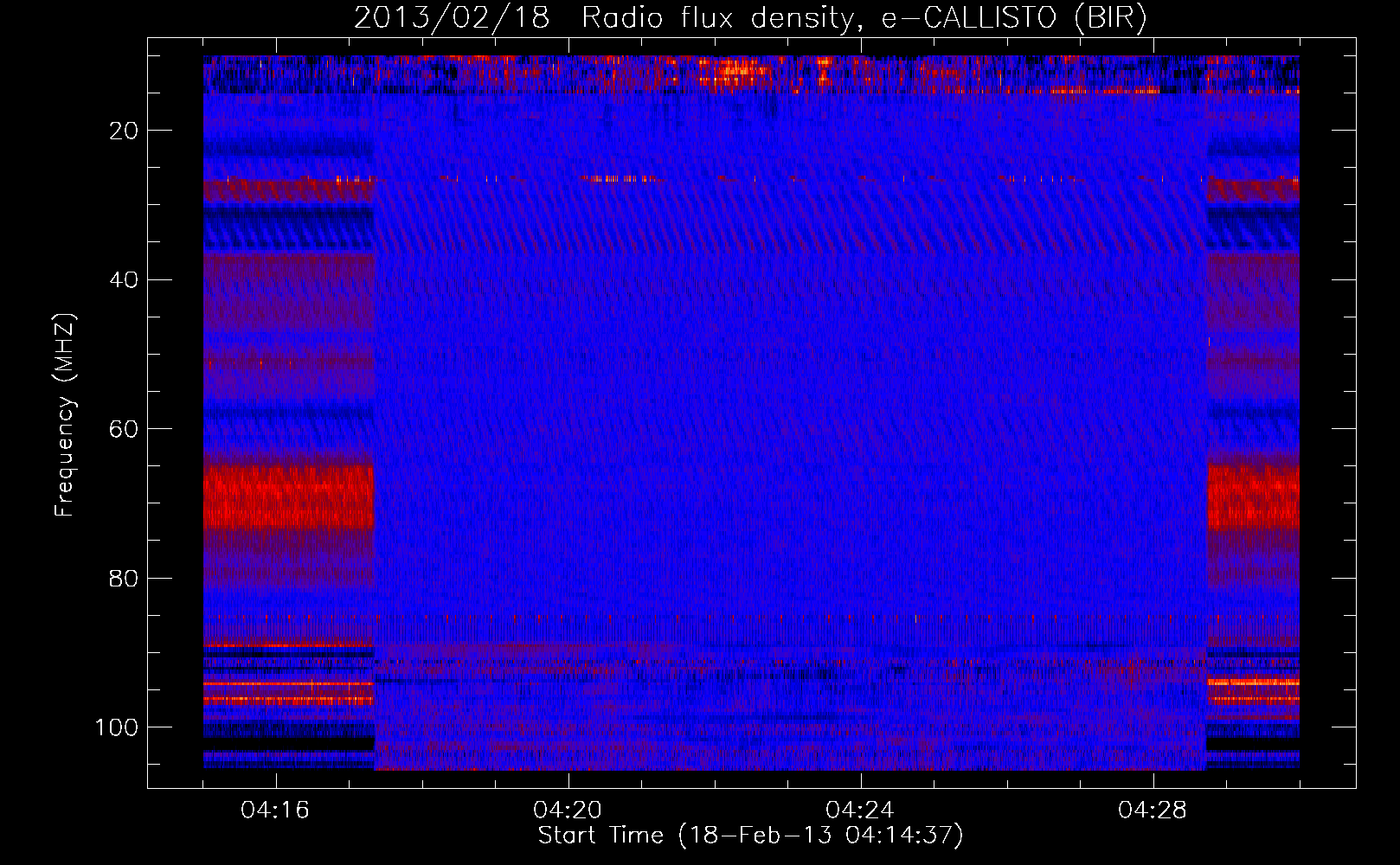Select the 'Frequency (MHZ)' y-axis label
The height and width of the screenshot is (865, 1400).
click(65, 415)
